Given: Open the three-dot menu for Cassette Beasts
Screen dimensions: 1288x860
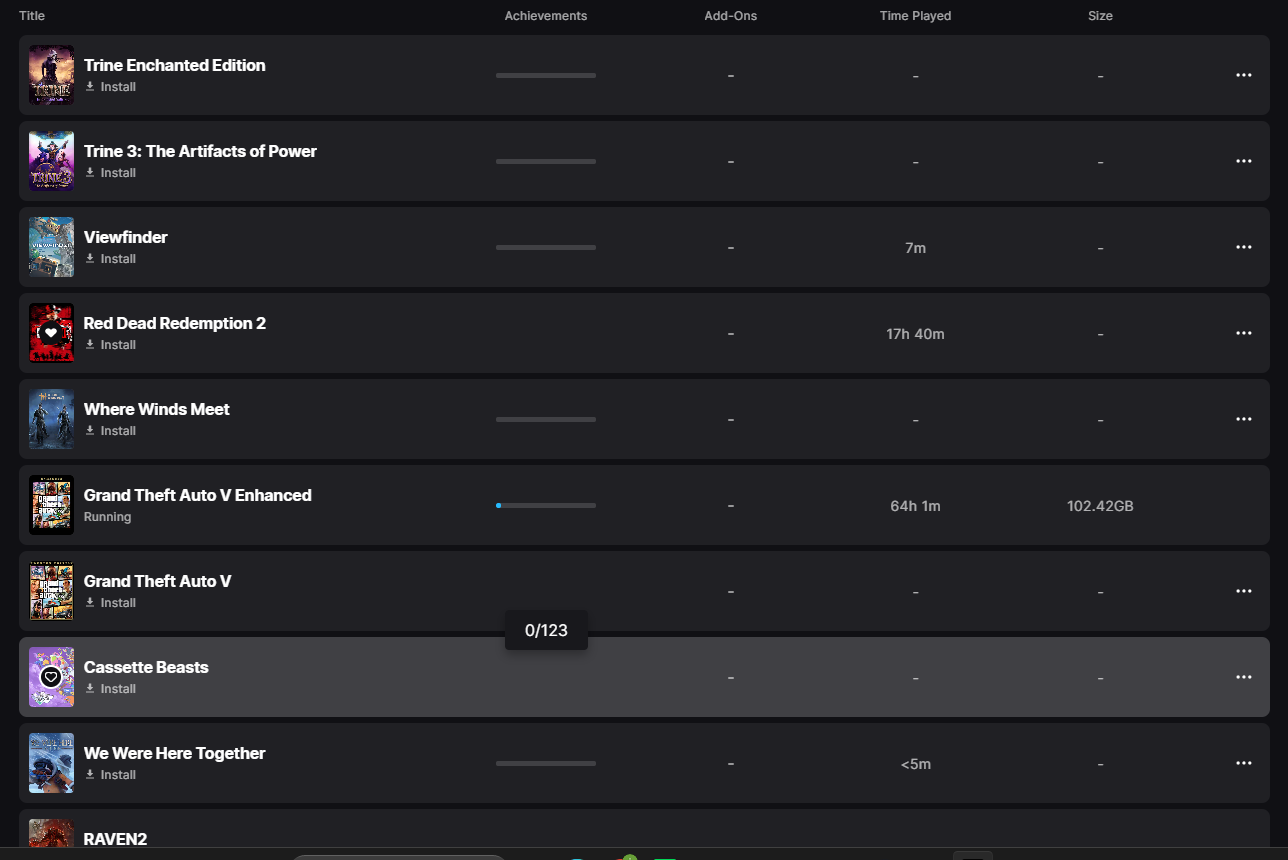Looking at the screenshot, I should [x=1244, y=677].
